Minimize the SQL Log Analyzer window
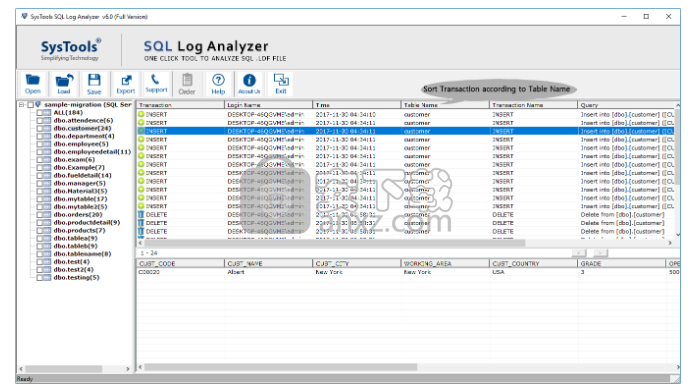This screenshot has height=391, width=697. (x=624, y=16)
